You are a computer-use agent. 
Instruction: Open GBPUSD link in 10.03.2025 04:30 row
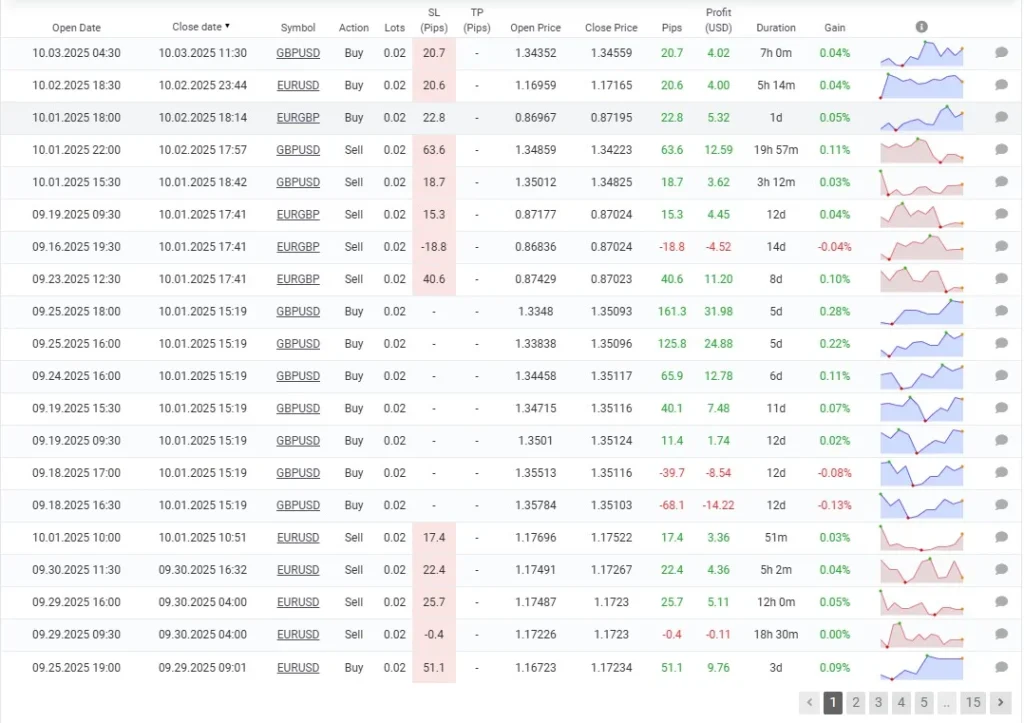[298, 53]
